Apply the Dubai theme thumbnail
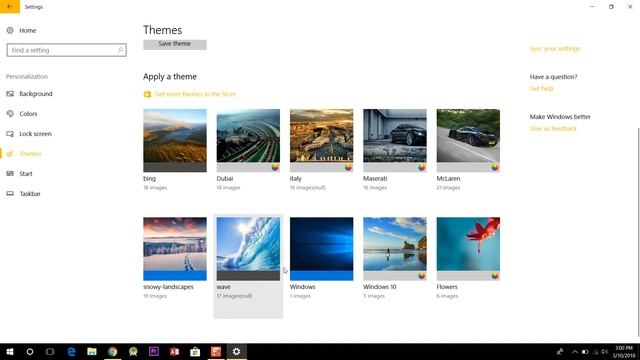Image resolution: width=640 pixels, height=360 pixels. pyautogui.click(x=248, y=140)
